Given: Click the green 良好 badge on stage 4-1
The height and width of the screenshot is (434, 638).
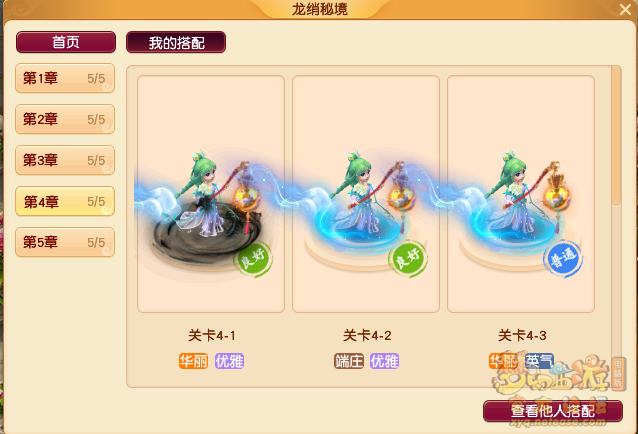Looking at the screenshot, I should (x=253, y=259).
